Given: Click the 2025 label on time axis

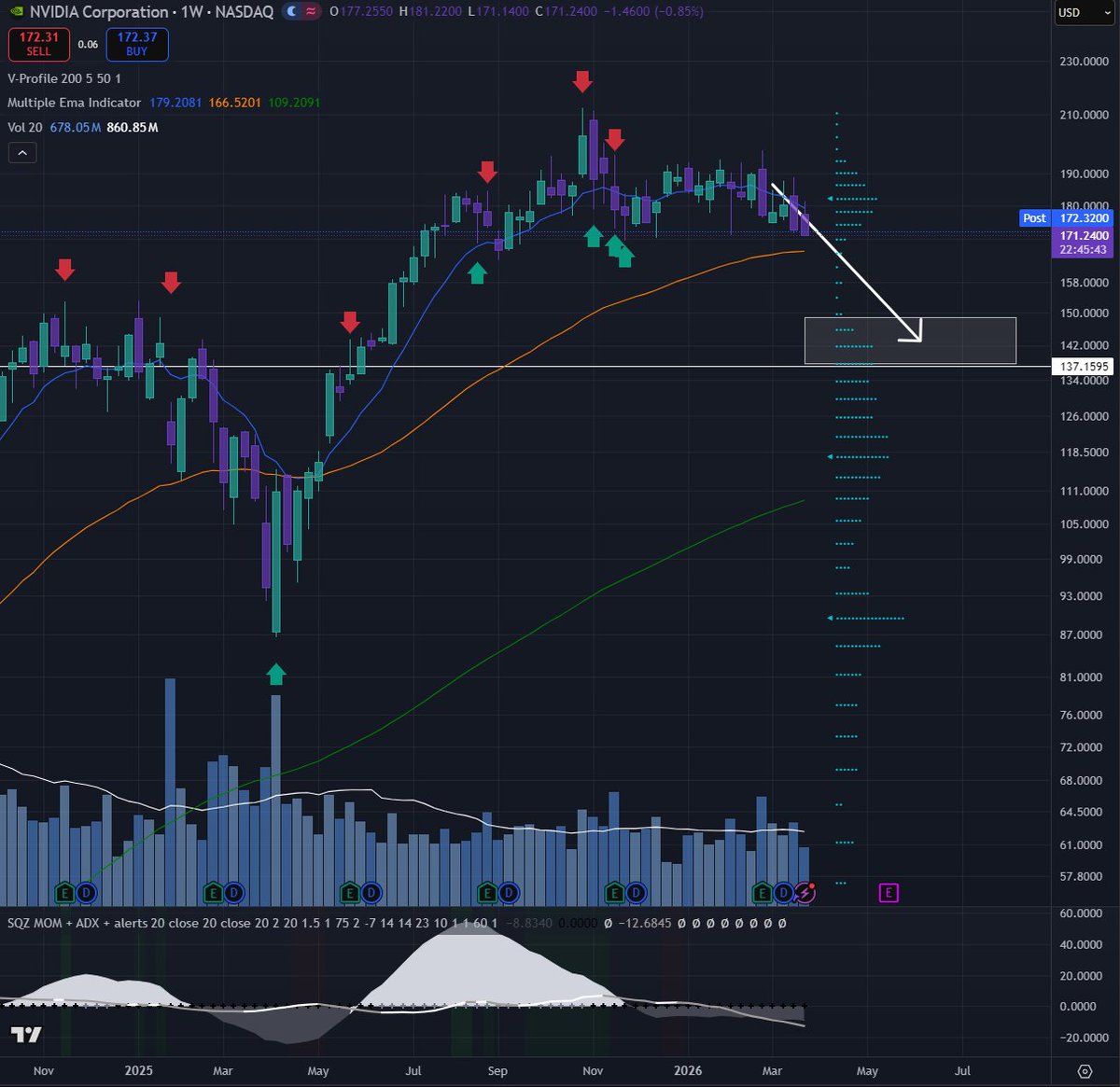Looking at the screenshot, I should 138,1070.
